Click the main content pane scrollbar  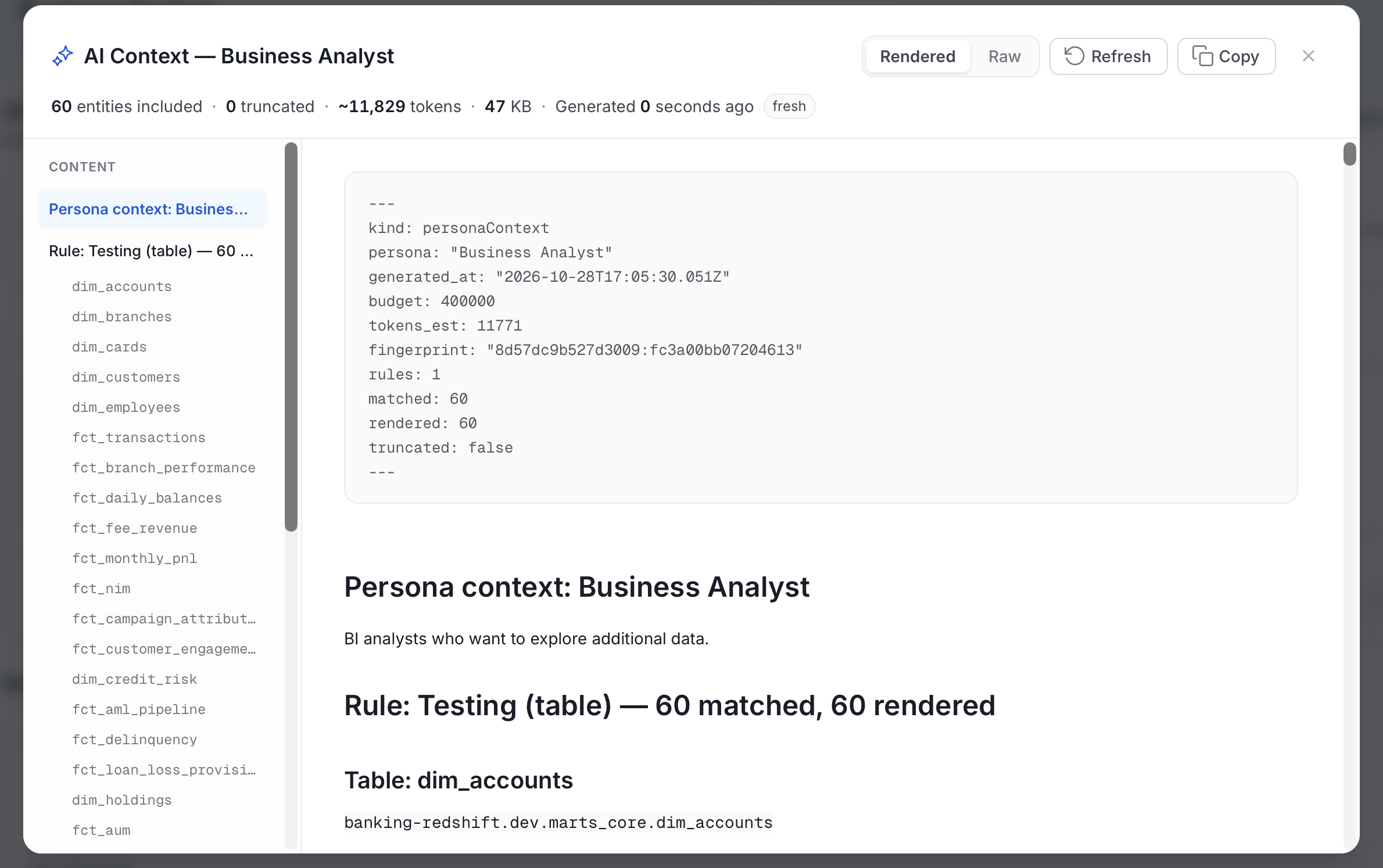coord(1349,154)
